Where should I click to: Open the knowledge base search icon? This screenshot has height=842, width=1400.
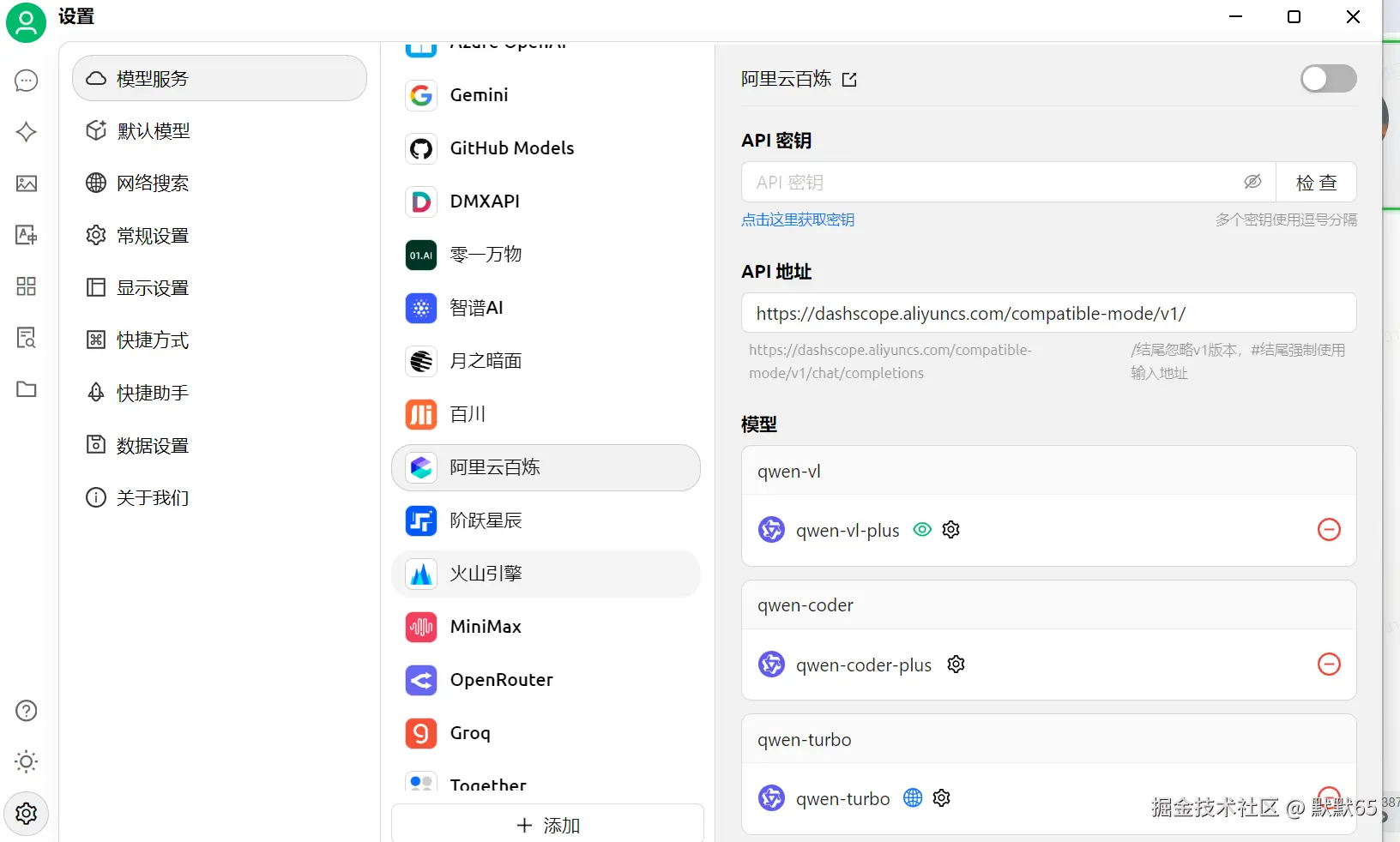27,338
